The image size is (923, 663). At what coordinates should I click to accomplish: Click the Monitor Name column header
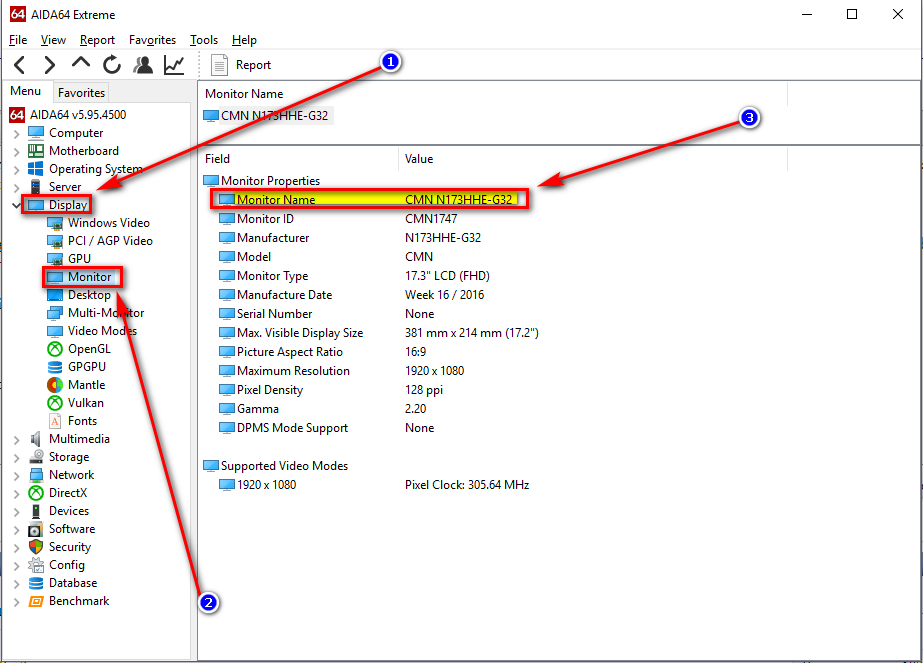(493, 94)
